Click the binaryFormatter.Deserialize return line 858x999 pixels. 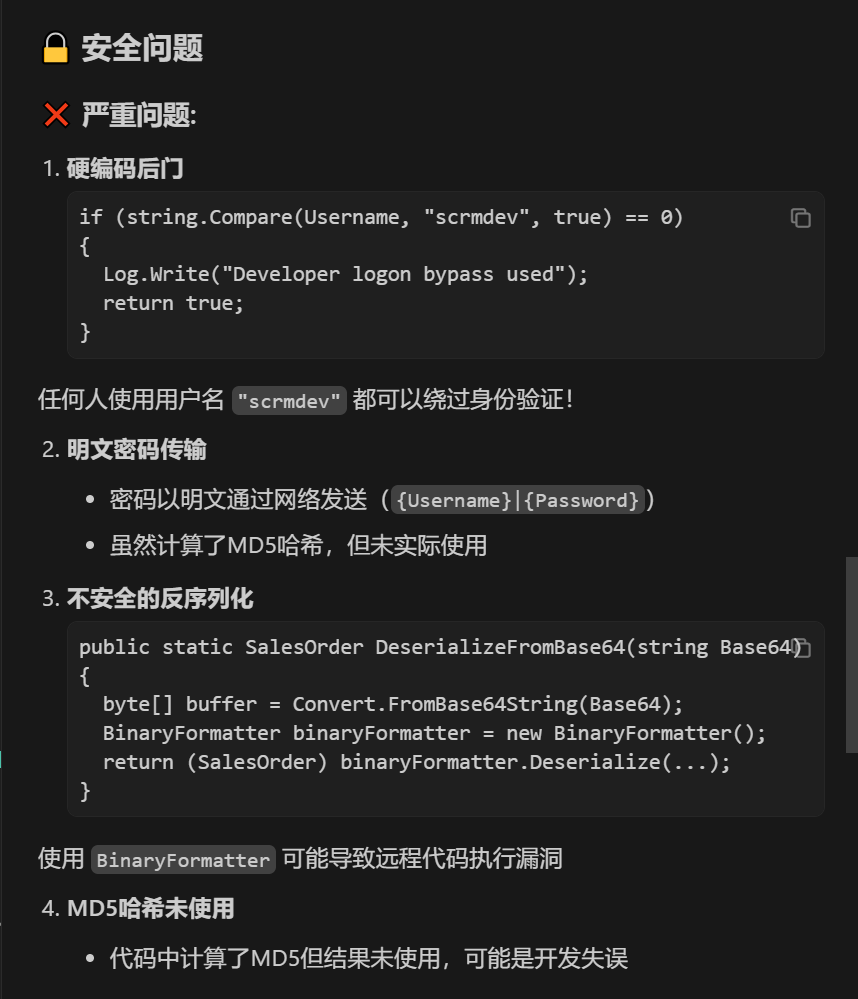pos(416,762)
